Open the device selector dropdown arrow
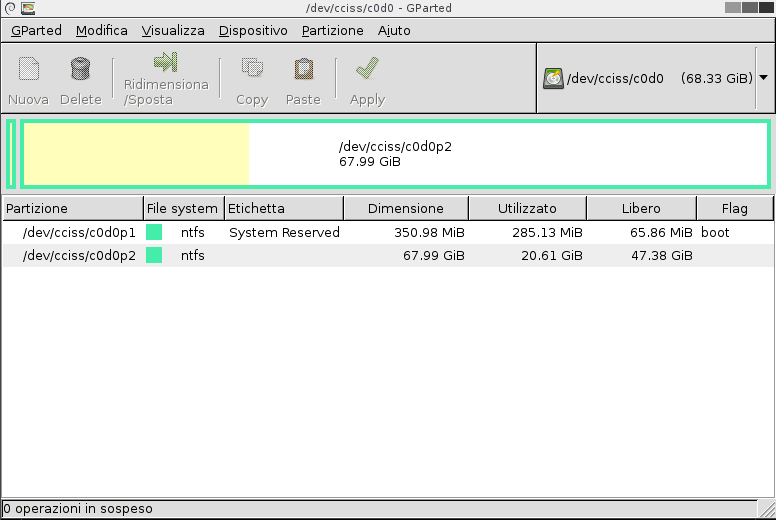Viewport: 776px width, 520px height. click(764, 77)
